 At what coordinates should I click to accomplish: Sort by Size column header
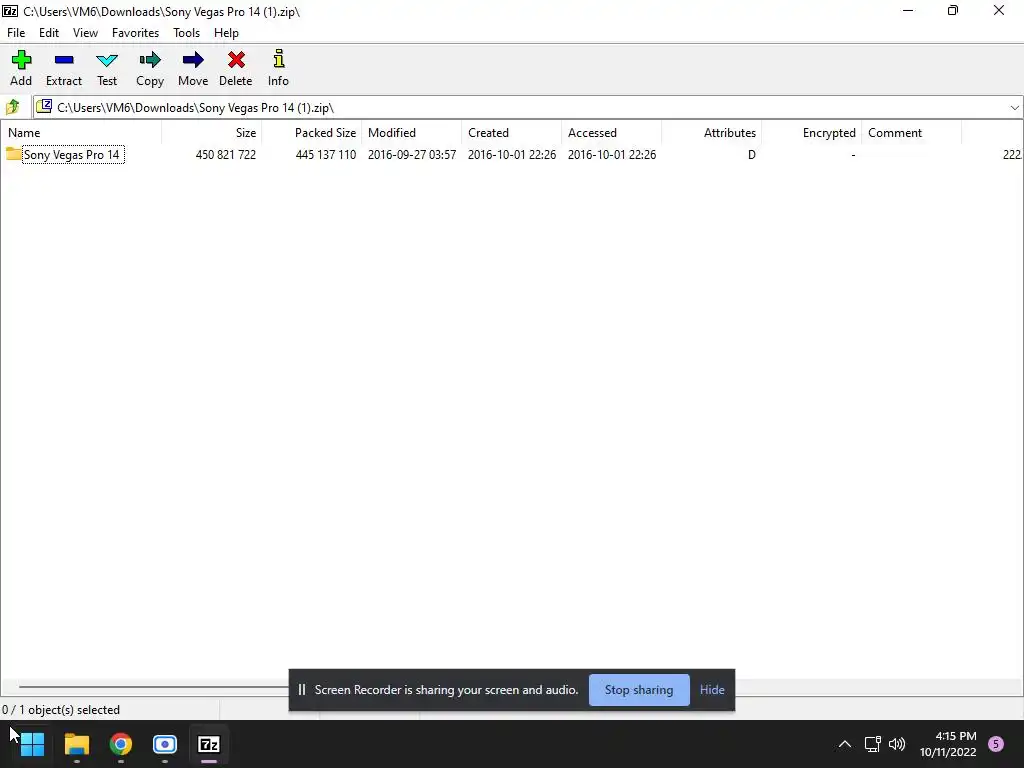[x=212, y=133]
